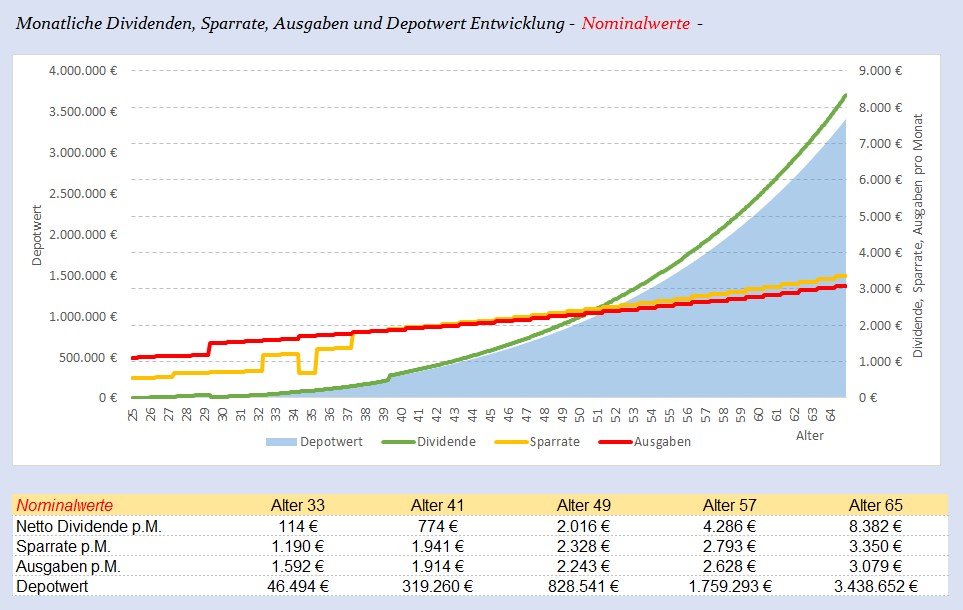The height and width of the screenshot is (610, 963).
Task: Select the cell showing 828.541 €
Action: point(587,586)
